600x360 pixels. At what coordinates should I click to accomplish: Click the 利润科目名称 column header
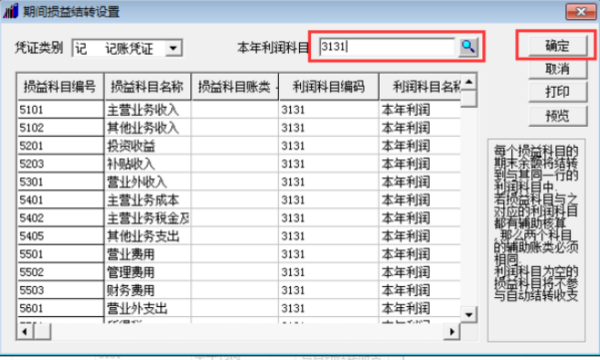[420, 87]
